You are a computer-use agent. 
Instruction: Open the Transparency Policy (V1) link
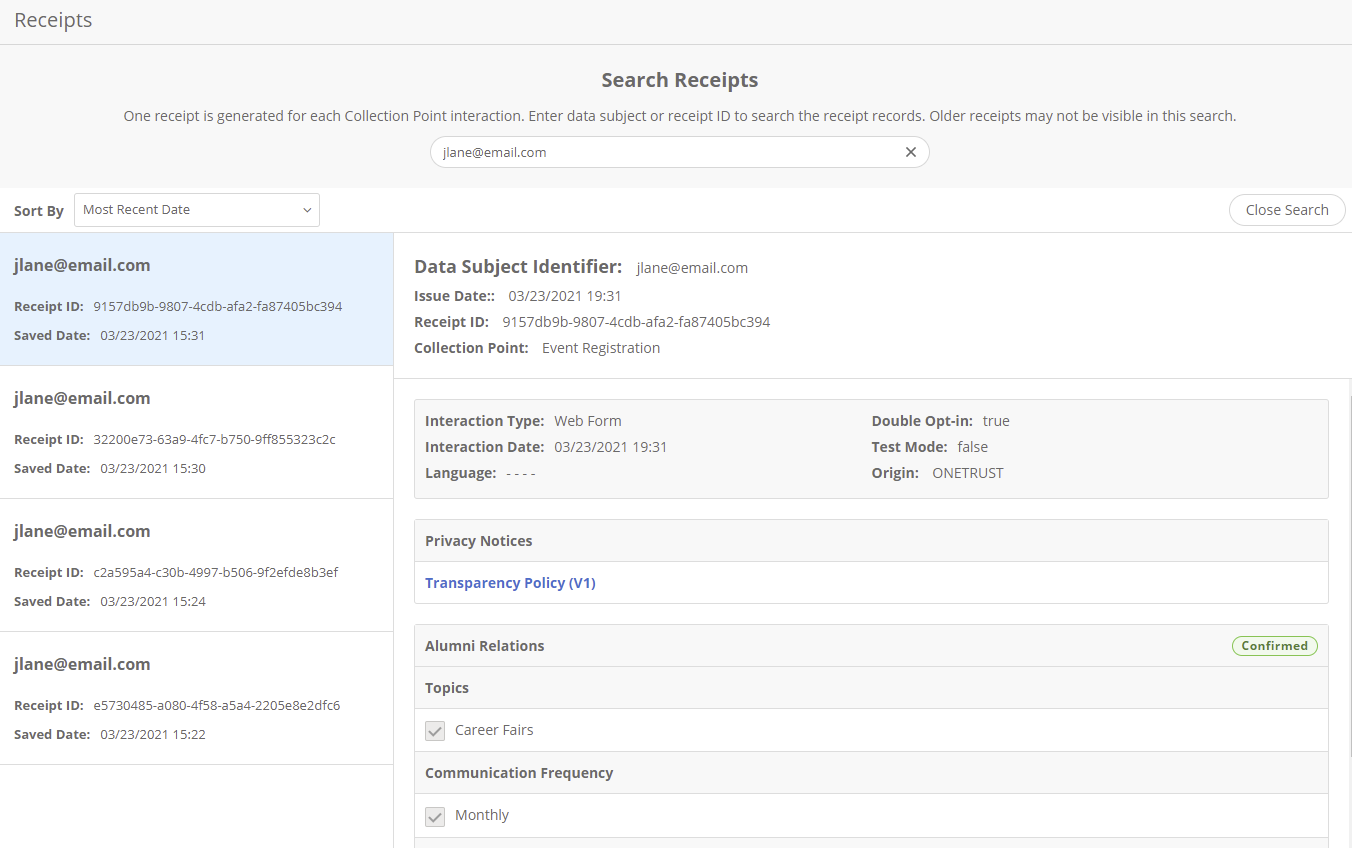click(510, 583)
